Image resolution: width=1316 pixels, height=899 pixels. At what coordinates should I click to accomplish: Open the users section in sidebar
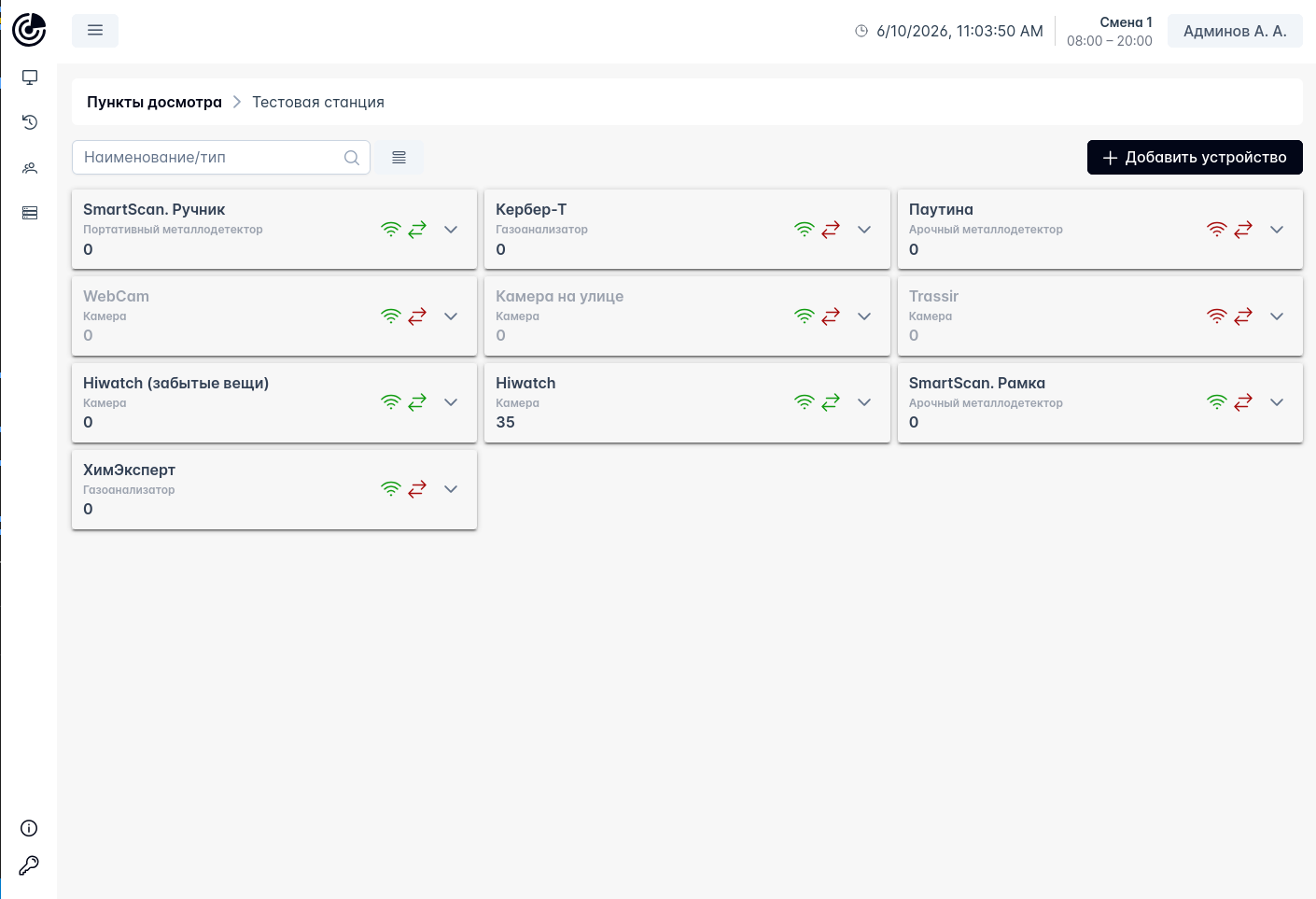[x=30, y=168]
